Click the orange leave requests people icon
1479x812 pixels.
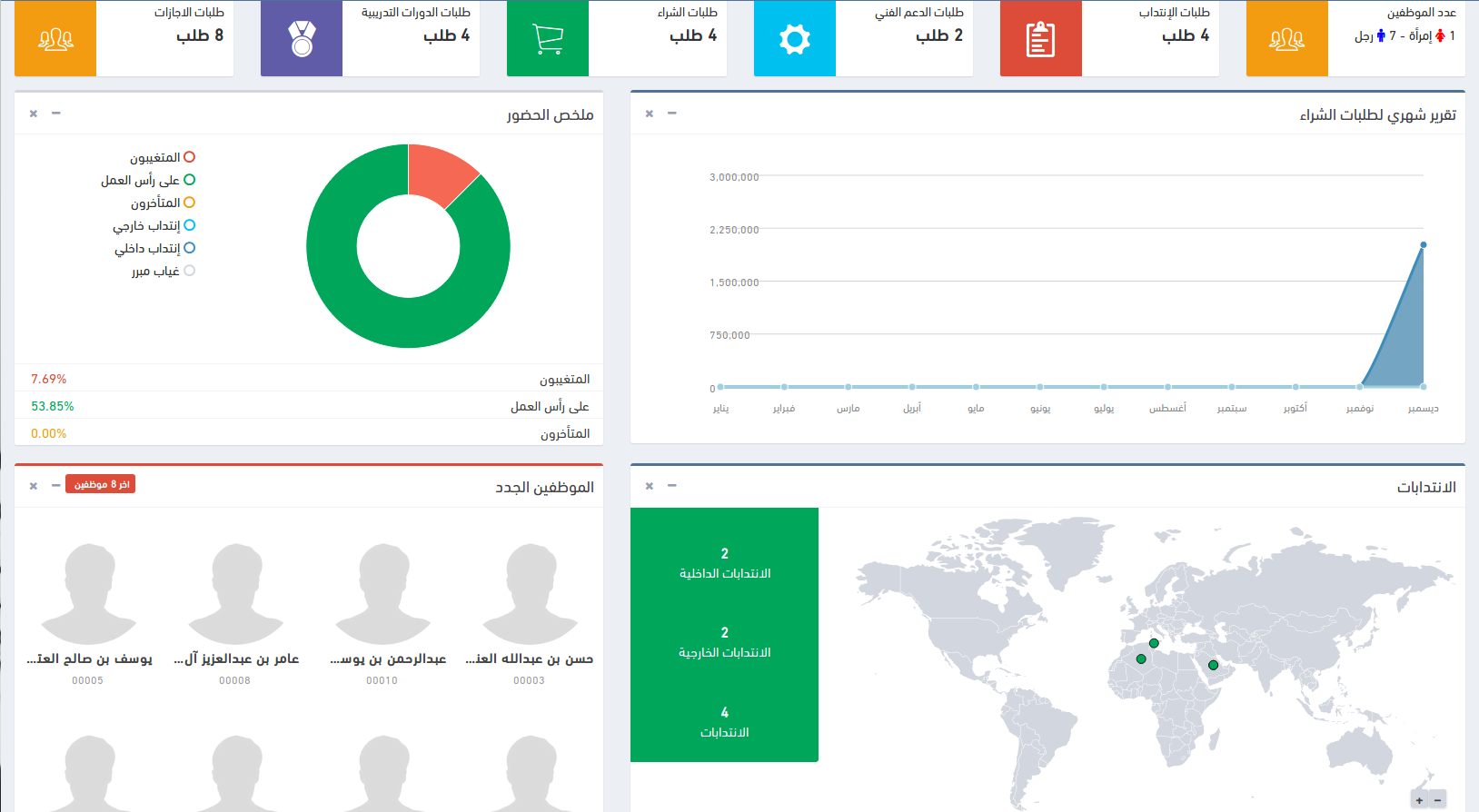[x=55, y=39]
